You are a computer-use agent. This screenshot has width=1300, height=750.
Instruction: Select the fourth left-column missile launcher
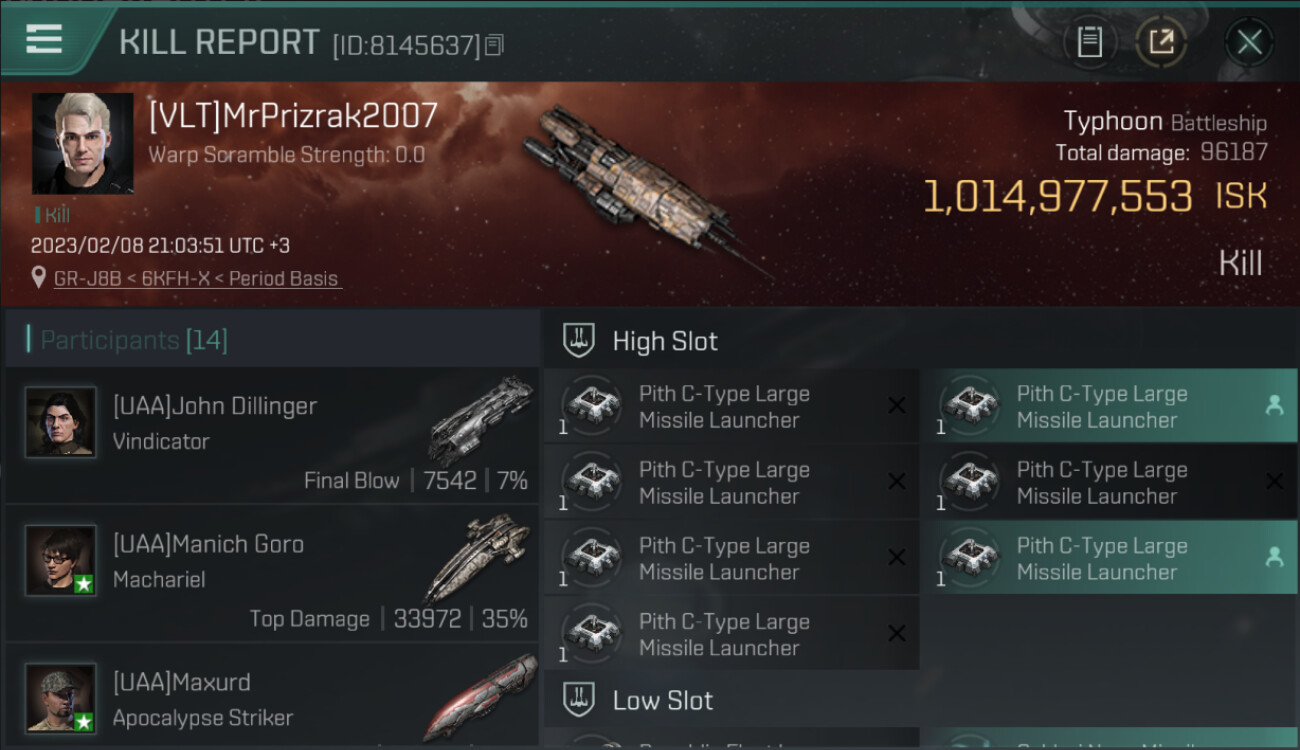(732, 633)
